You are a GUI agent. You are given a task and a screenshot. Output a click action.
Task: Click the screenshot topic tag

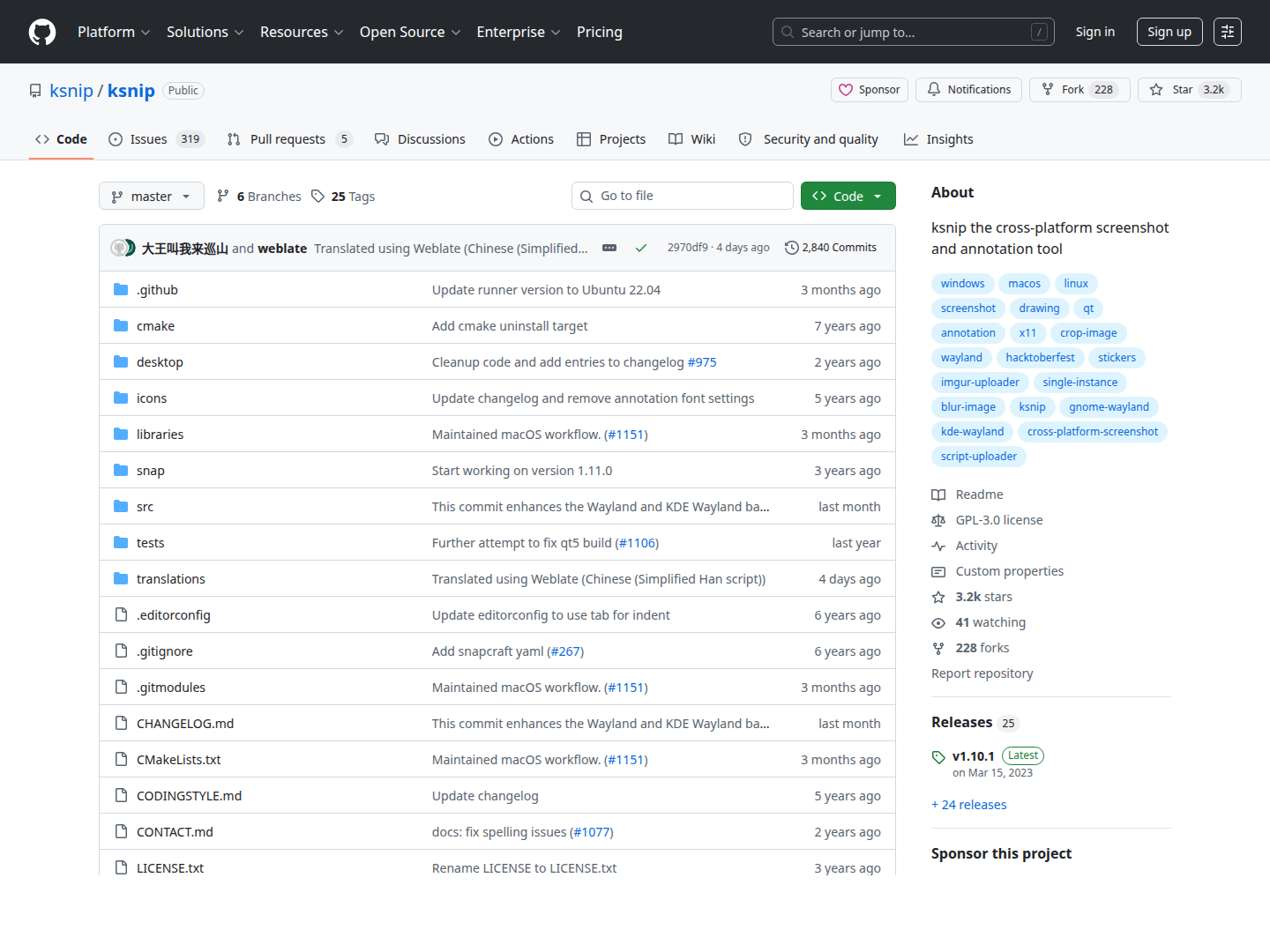click(968, 309)
